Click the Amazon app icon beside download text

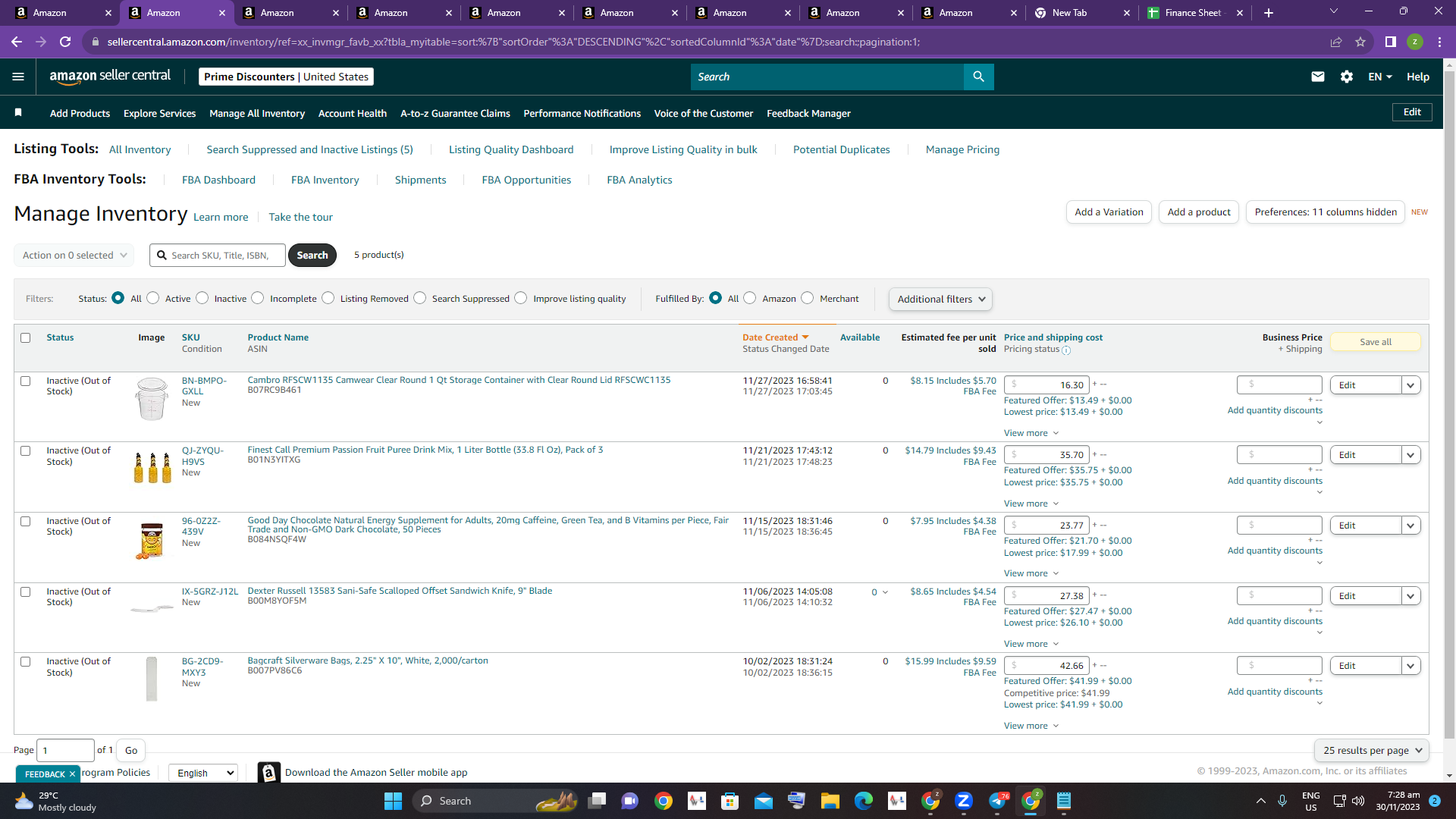pos(269,773)
